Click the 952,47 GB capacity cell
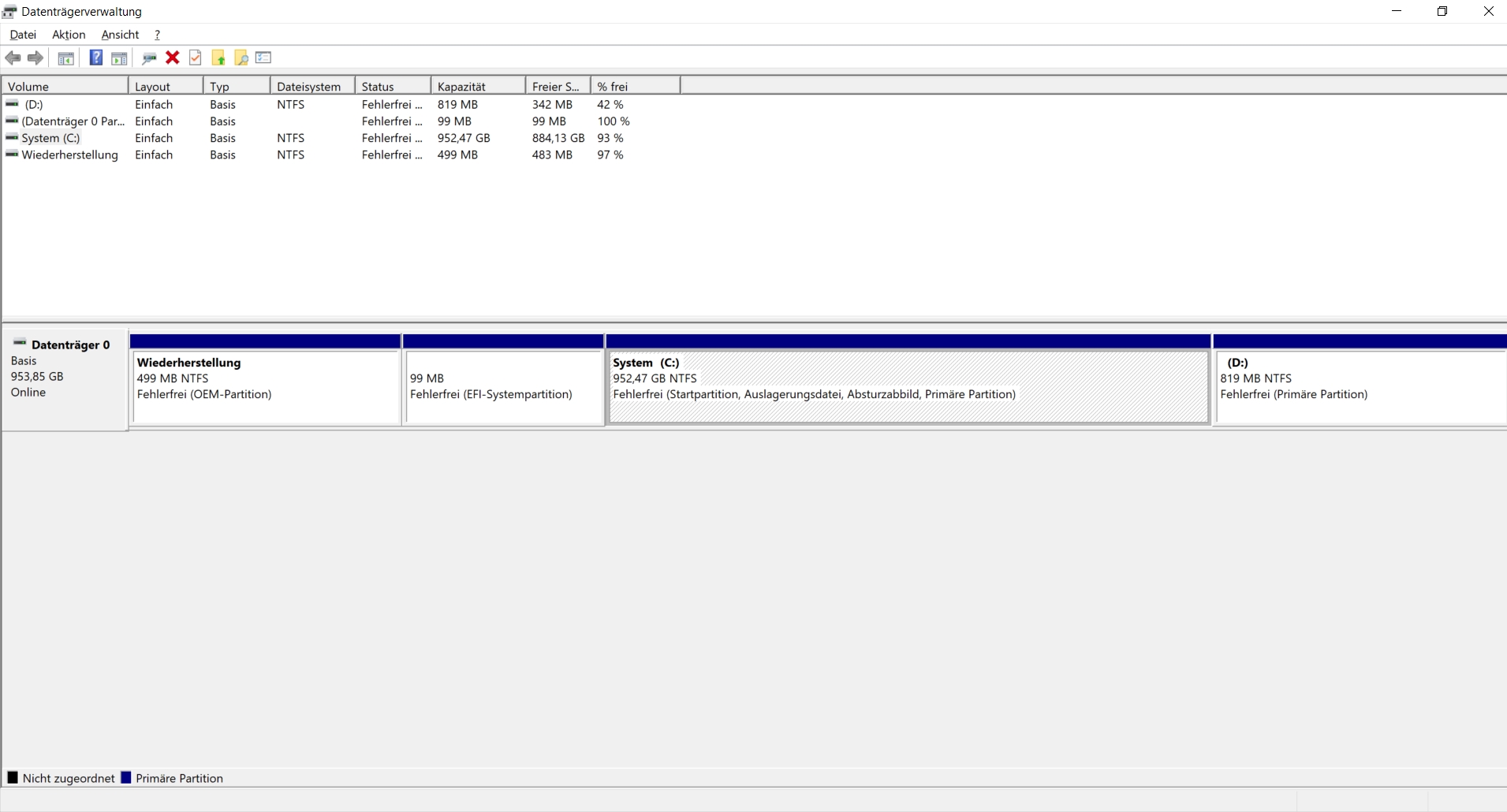Screen dimensions: 1507x812 tap(464, 138)
